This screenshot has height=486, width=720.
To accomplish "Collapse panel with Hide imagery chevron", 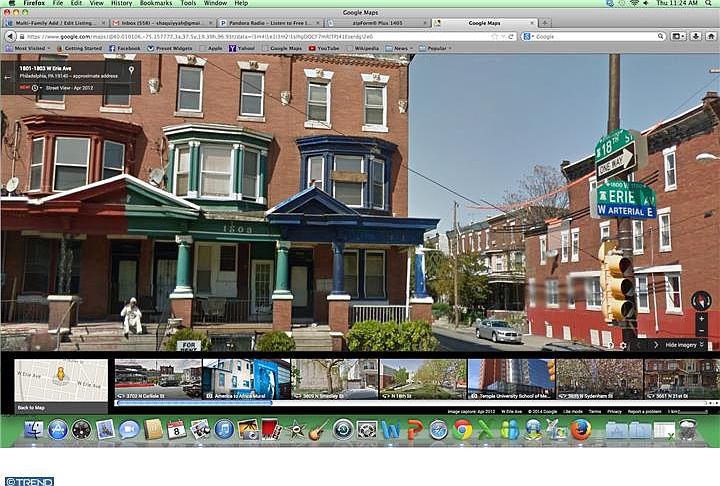I will point(702,345).
